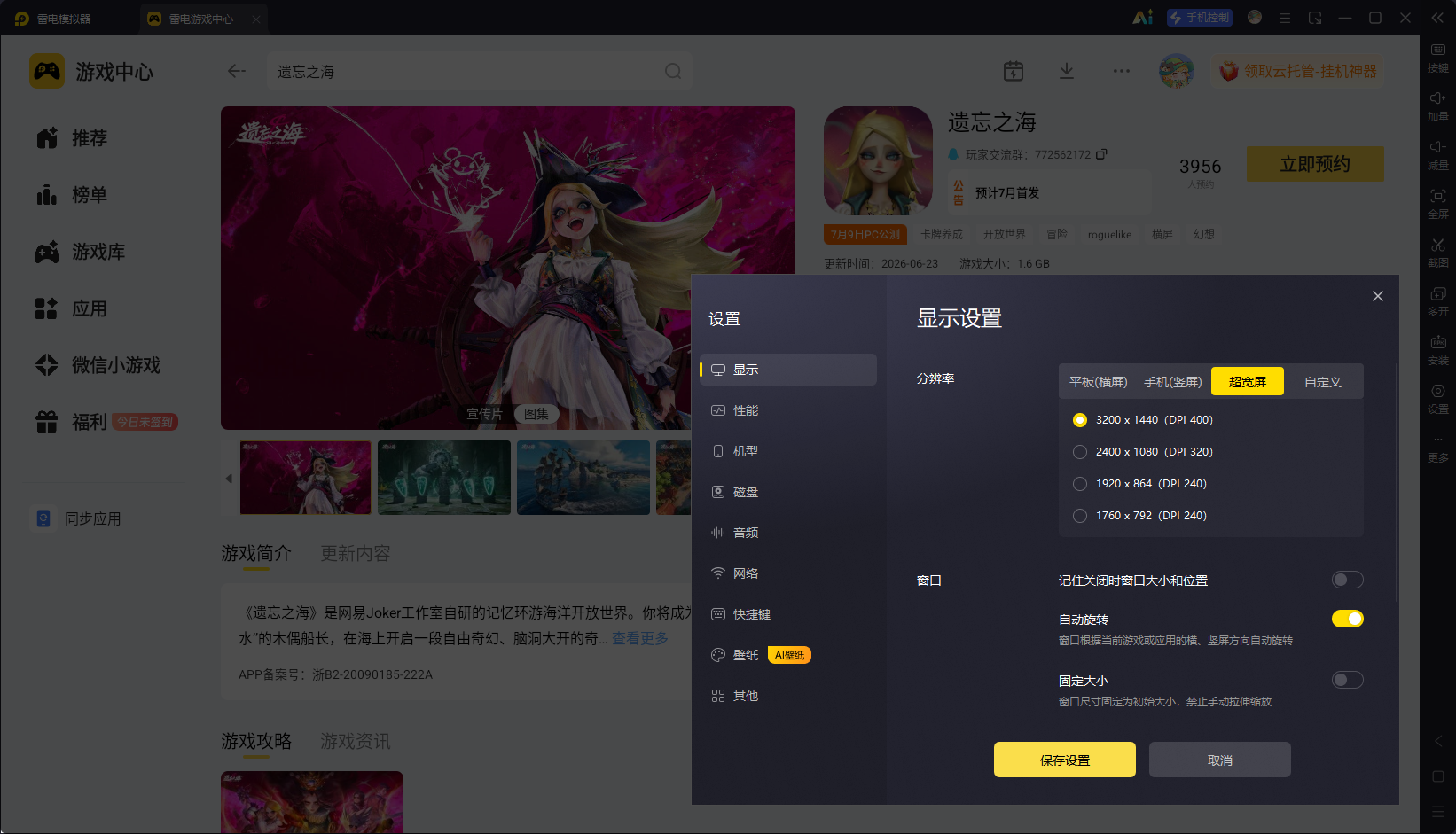Open the 磁盘 settings section

[x=787, y=492]
